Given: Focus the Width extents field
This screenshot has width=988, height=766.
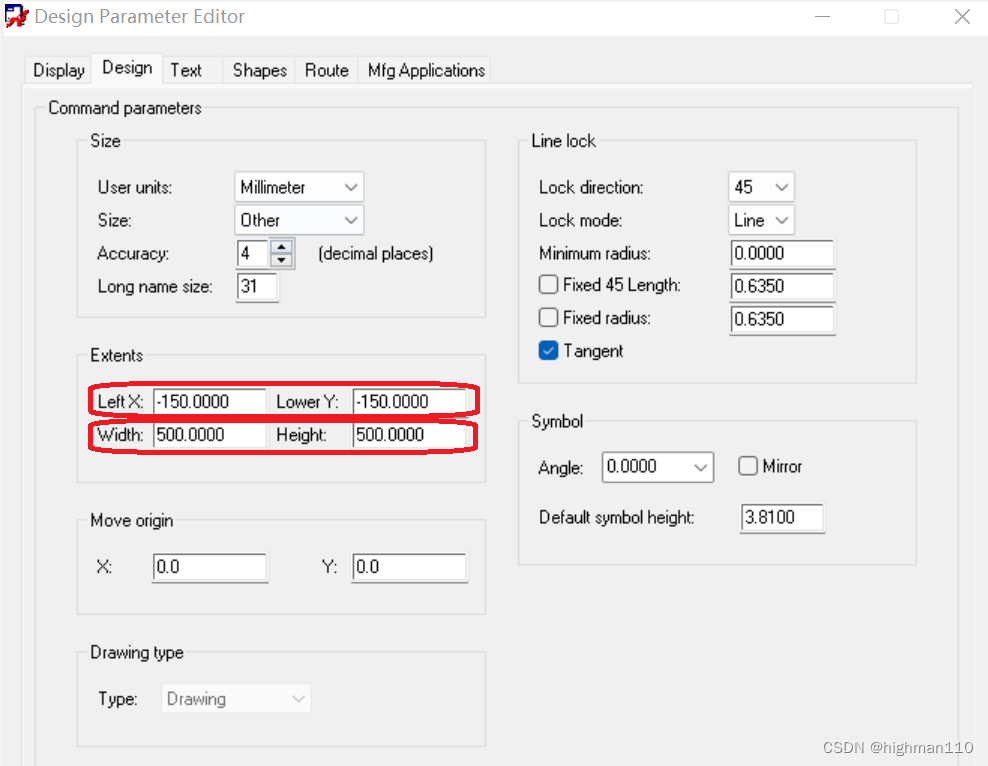Looking at the screenshot, I should tap(210, 435).
